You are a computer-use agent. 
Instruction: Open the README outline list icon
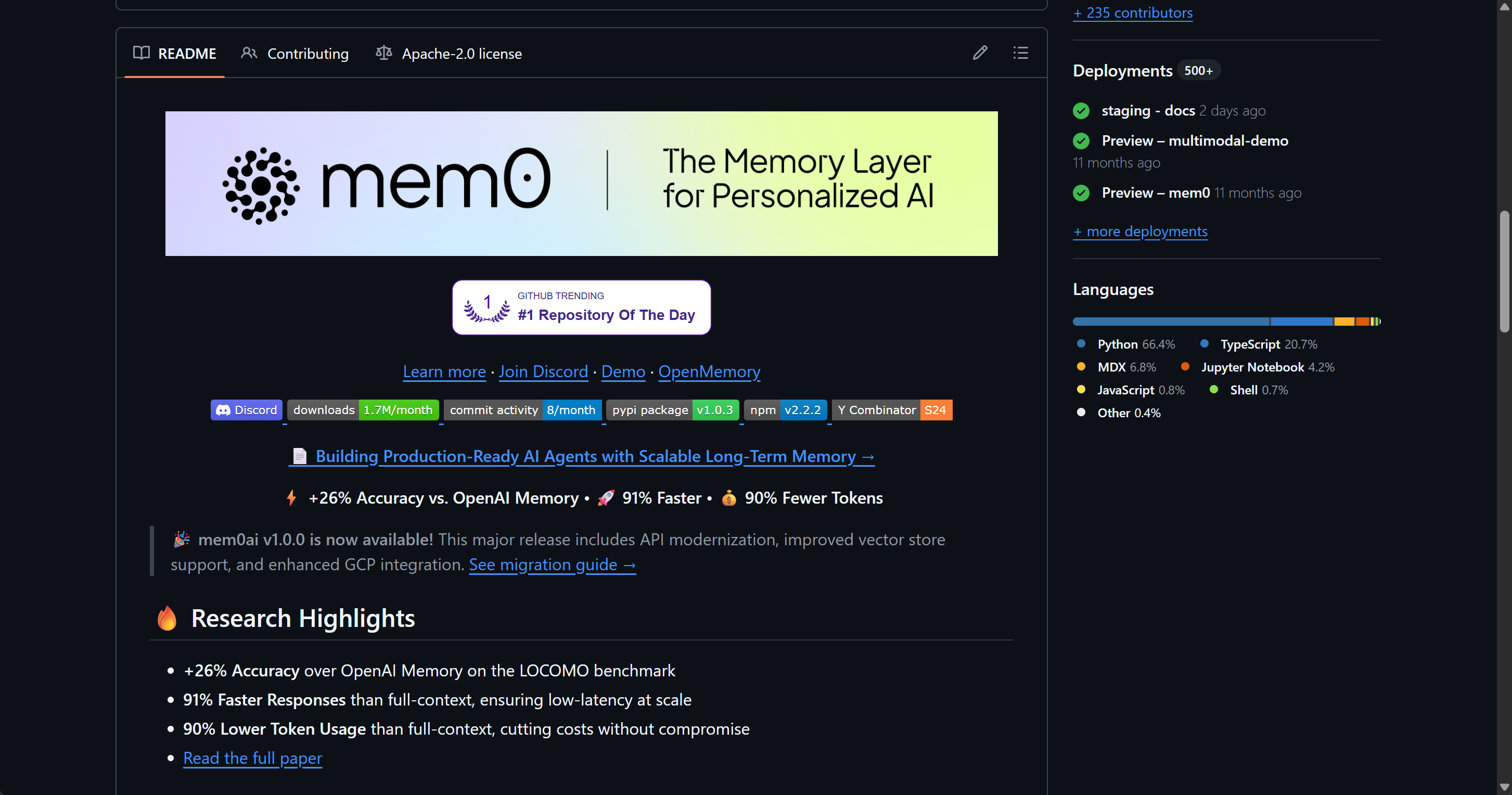pos(1021,53)
